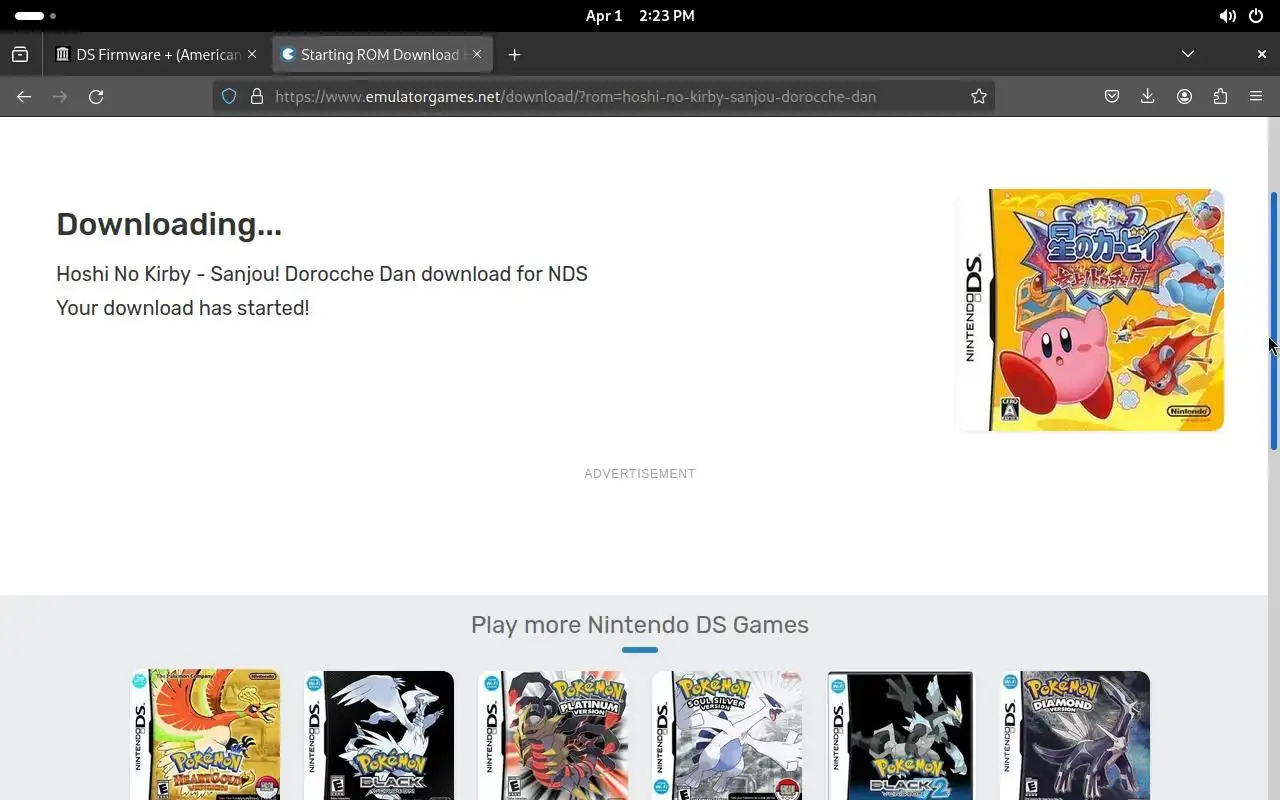Open the system power menu
The height and width of the screenshot is (800, 1280).
coord(1256,16)
